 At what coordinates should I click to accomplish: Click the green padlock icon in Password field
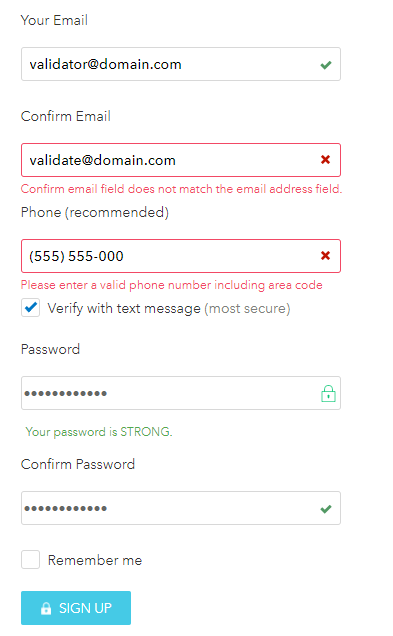click(x=328, y=393)
